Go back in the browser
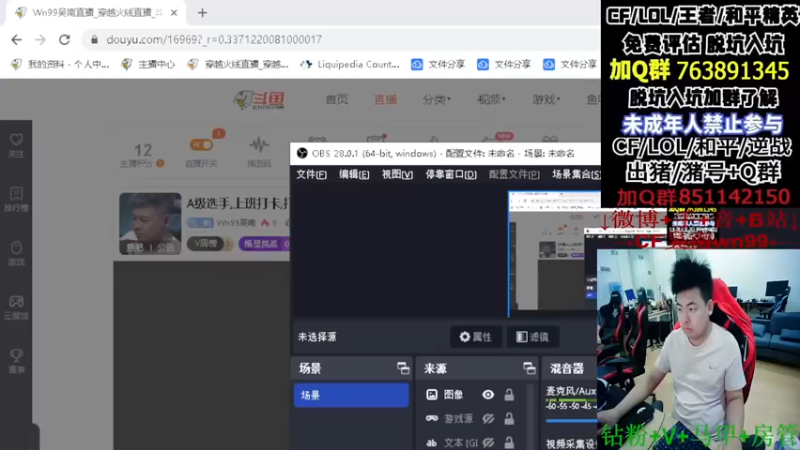This screenshot has width=800, height=450. click(16, 39)
